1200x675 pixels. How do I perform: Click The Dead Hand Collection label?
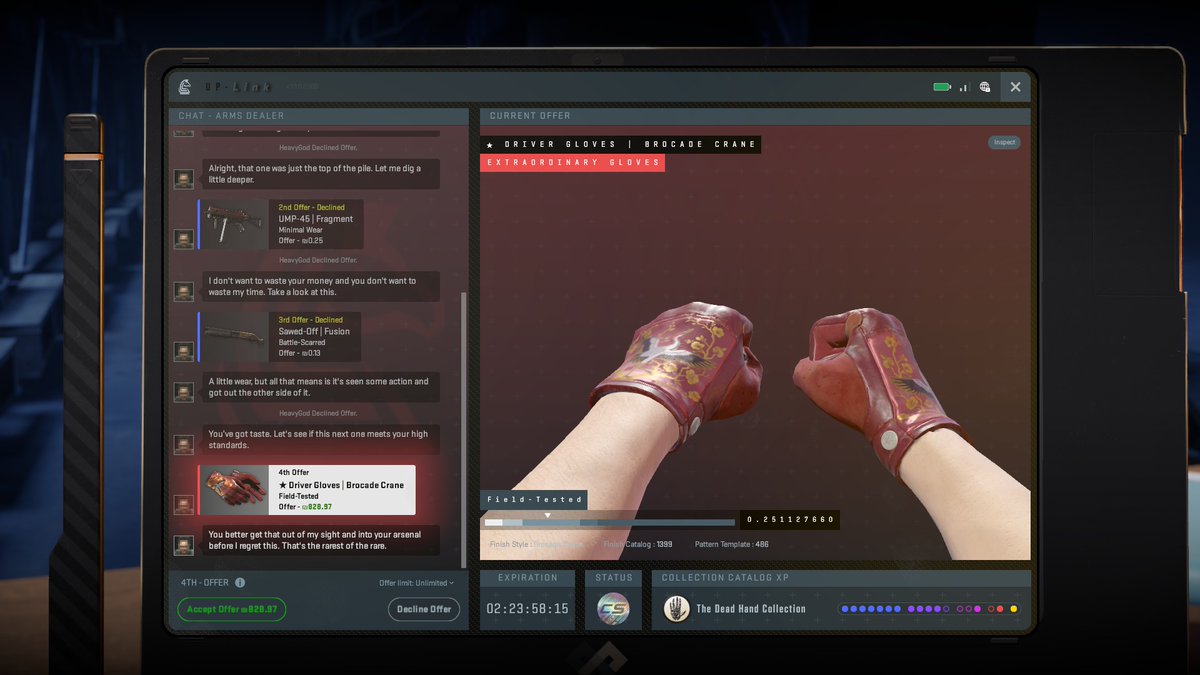[x=750, y=608]
